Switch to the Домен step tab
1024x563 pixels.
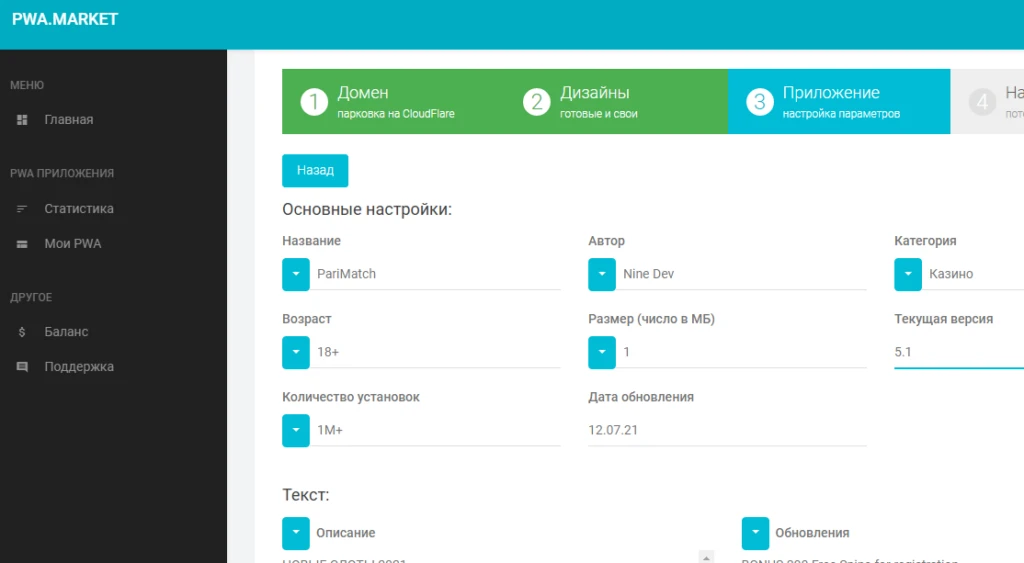click(x=393, y=101)
